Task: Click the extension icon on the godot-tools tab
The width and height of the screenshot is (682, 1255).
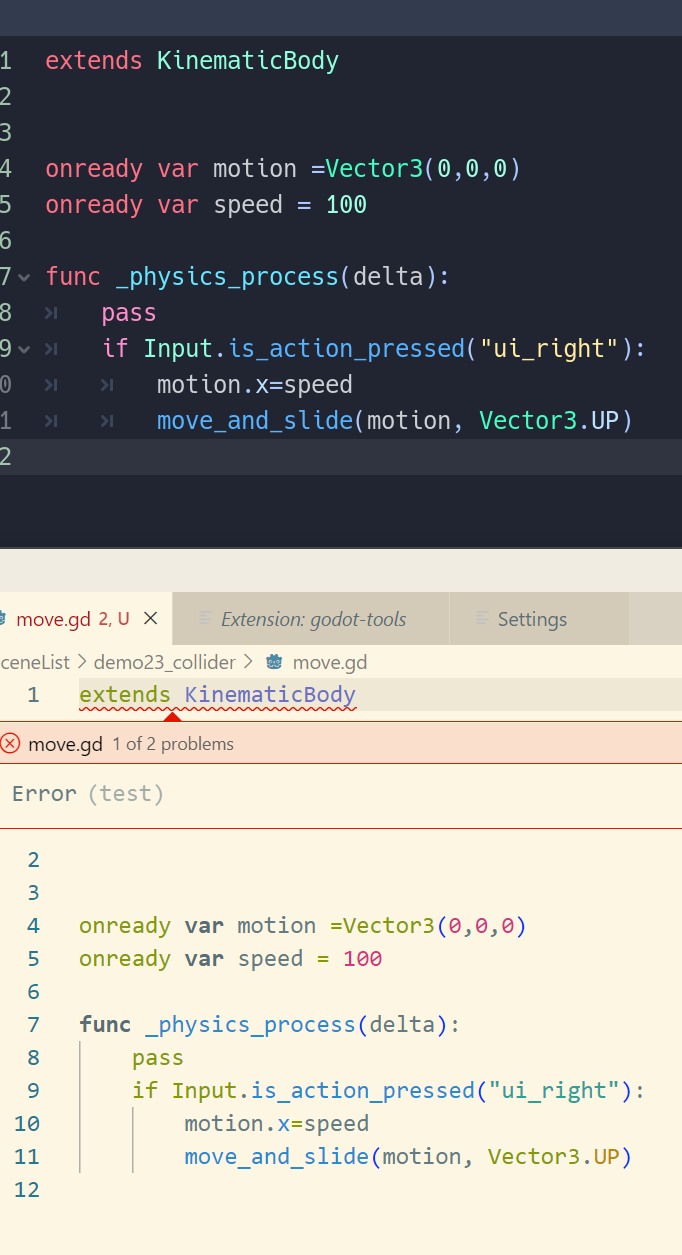Action: [x=205, y=619]
